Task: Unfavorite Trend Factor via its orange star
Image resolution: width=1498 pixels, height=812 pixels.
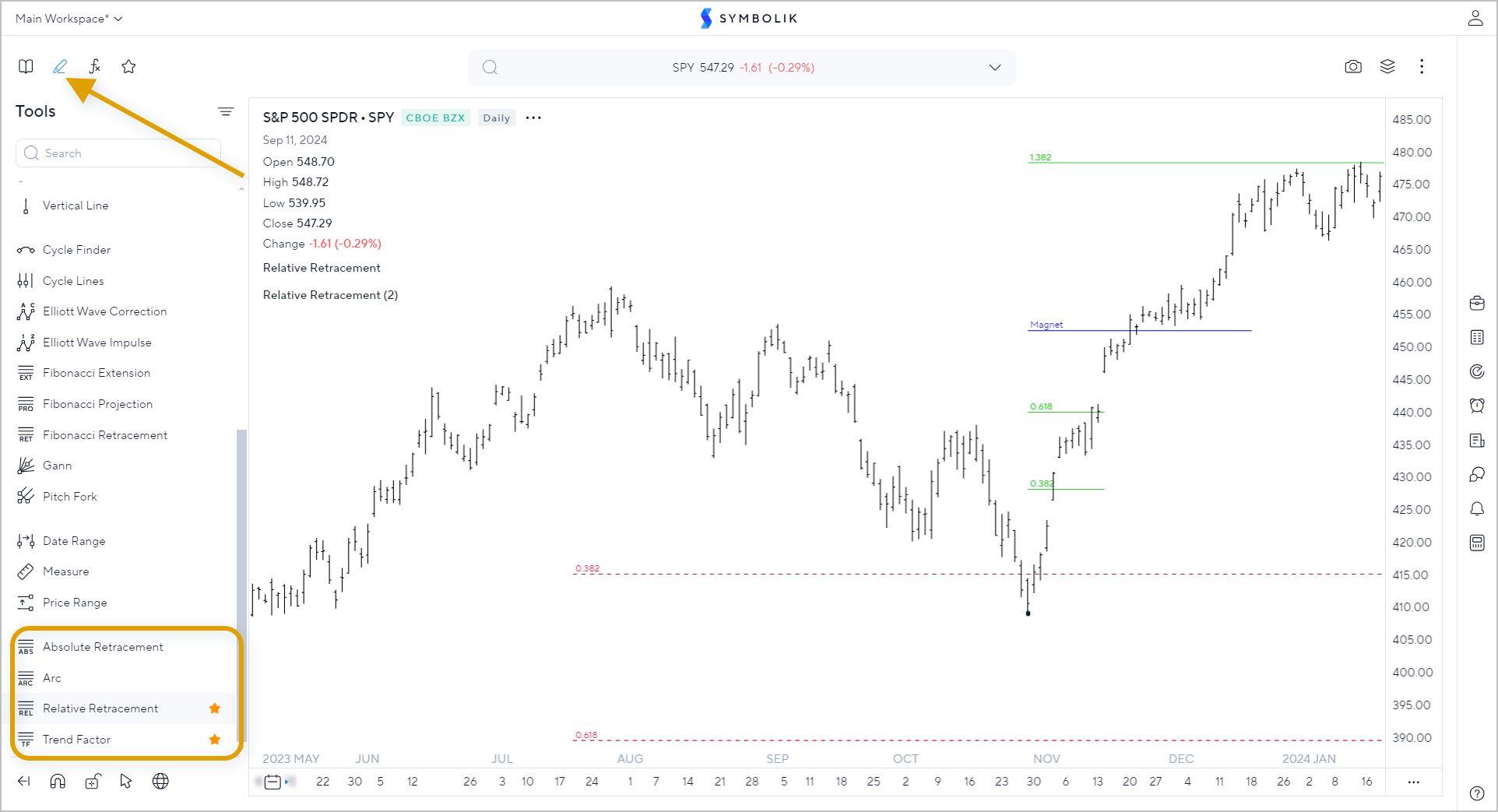Action: (x=215, y=740)
